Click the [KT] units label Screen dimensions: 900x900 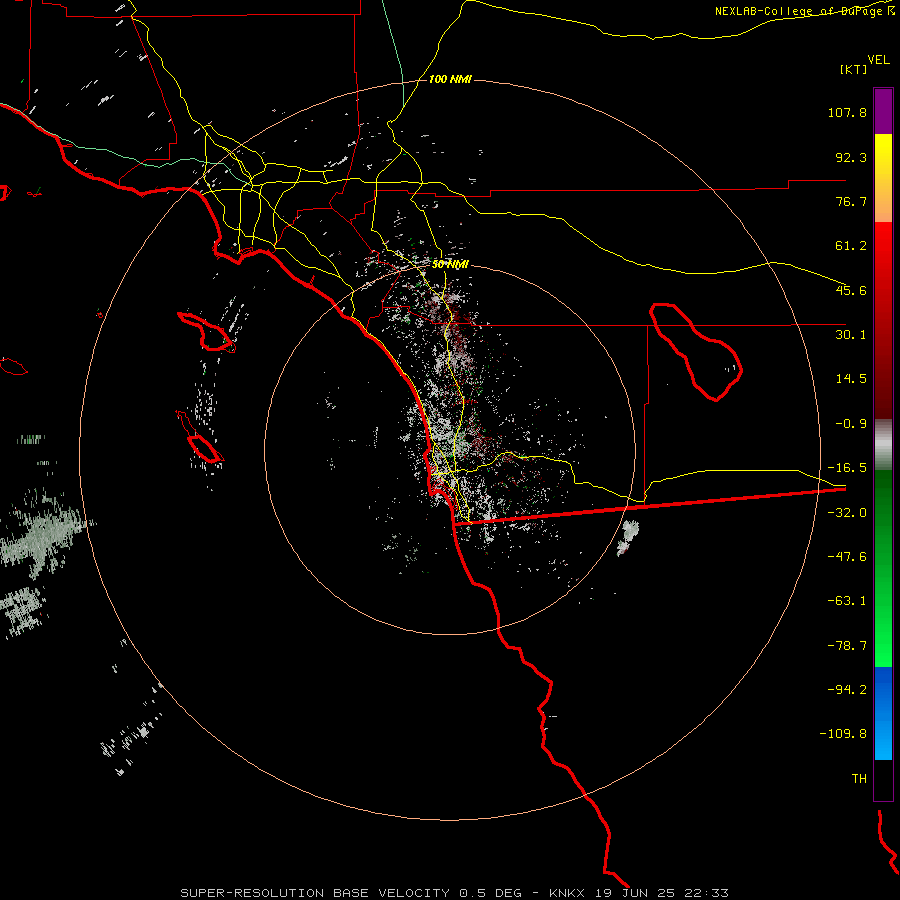[854, 69]
